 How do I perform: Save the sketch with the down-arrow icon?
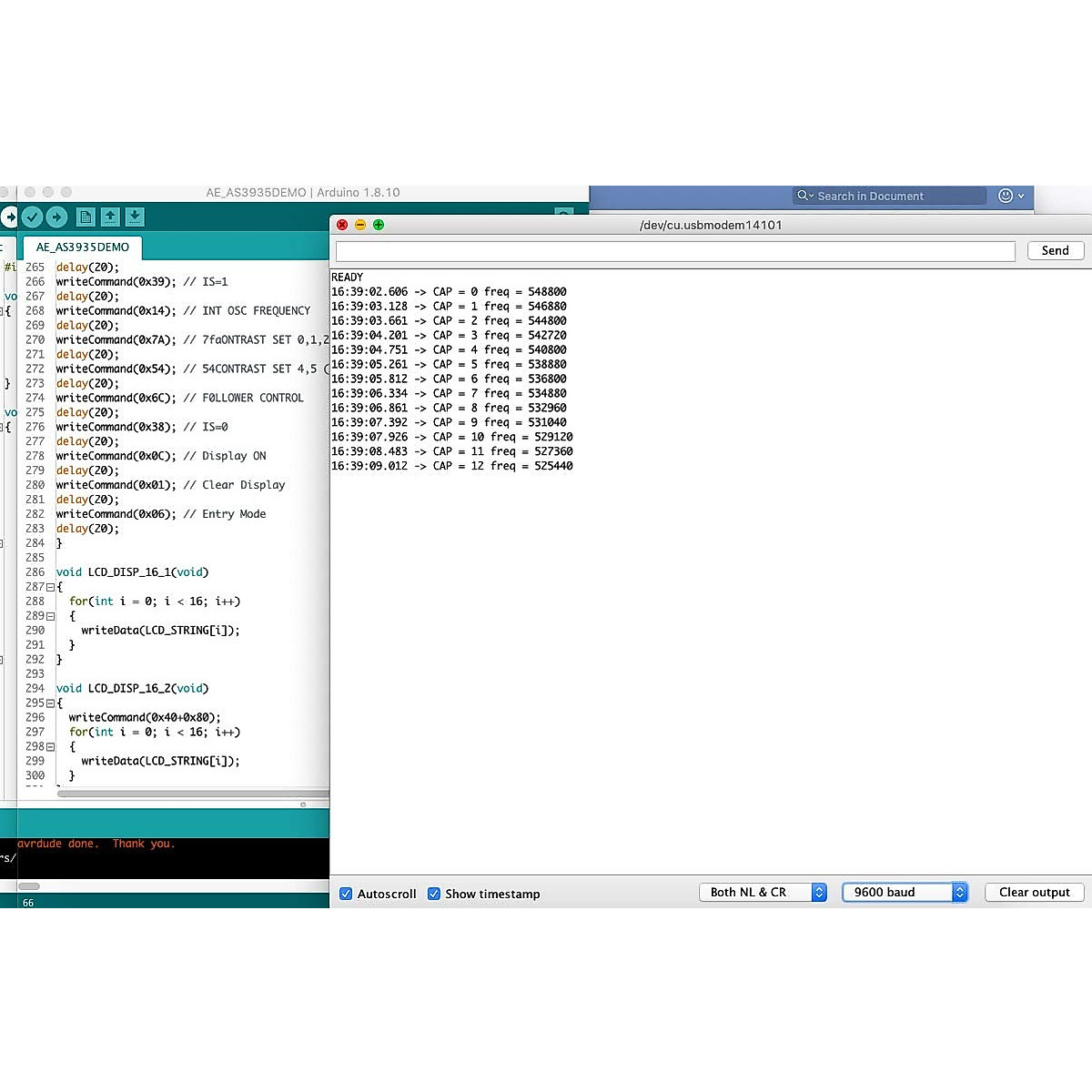135,217
